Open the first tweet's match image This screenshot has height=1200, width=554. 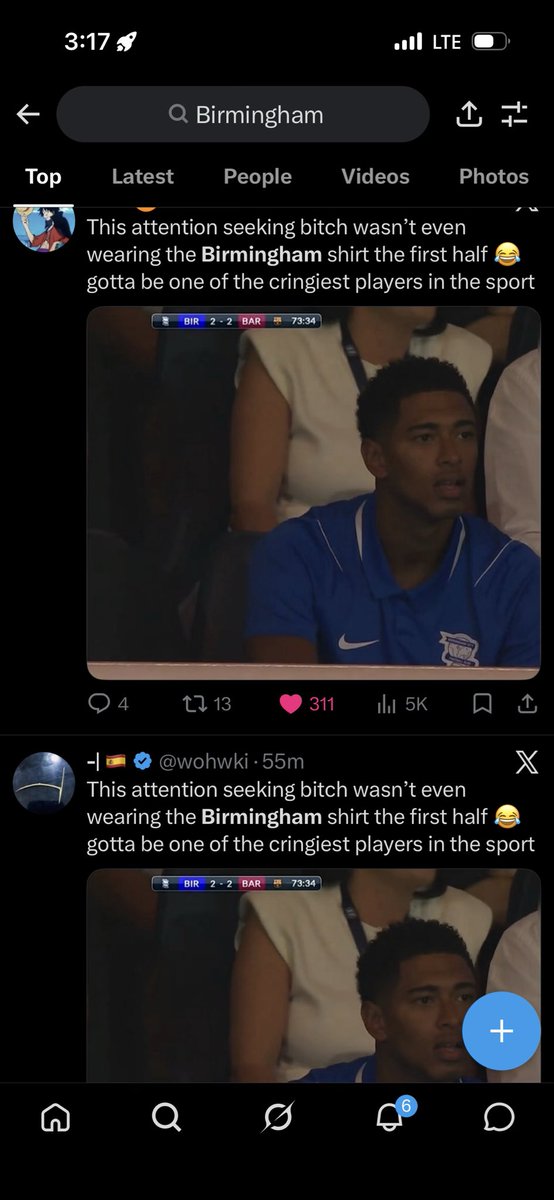(x=313, y=493)
